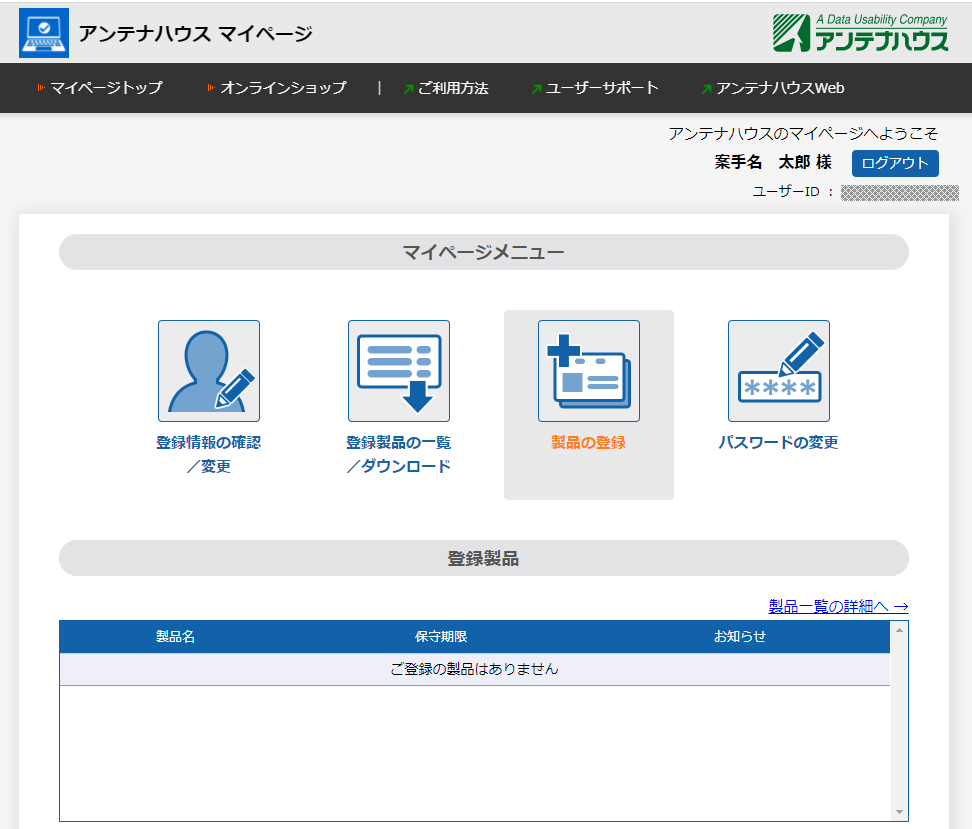The width and height of the screenshot is (972, 829).
Task: Select the 登録情報の確認／変更 person icon
Action: point(208,370)
